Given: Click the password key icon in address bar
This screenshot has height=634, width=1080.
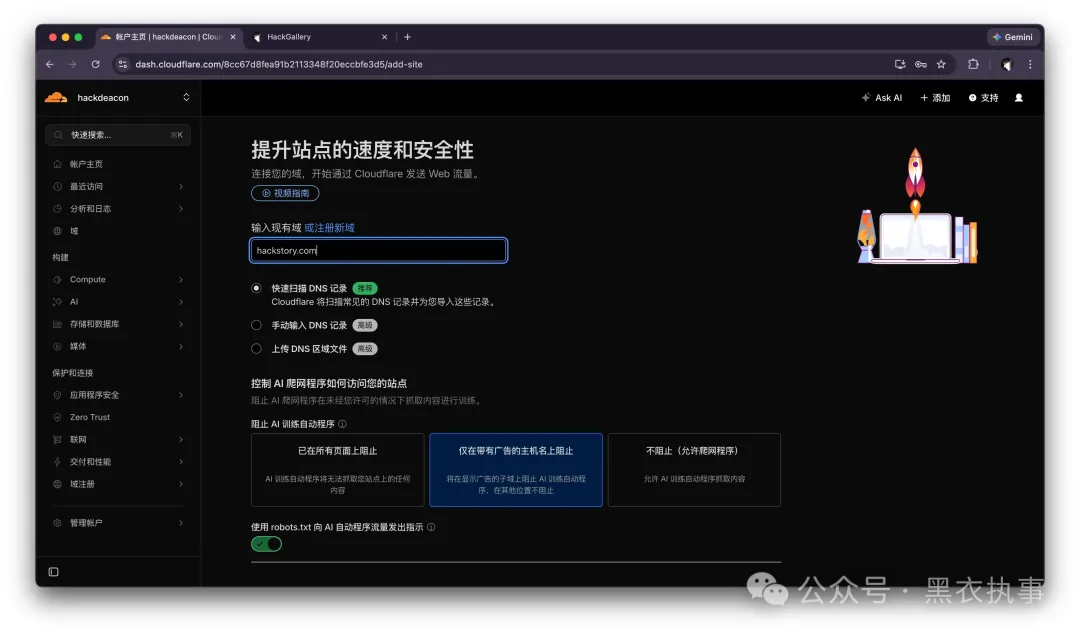Looking at the screenshot, I should [x=920, y=64].
